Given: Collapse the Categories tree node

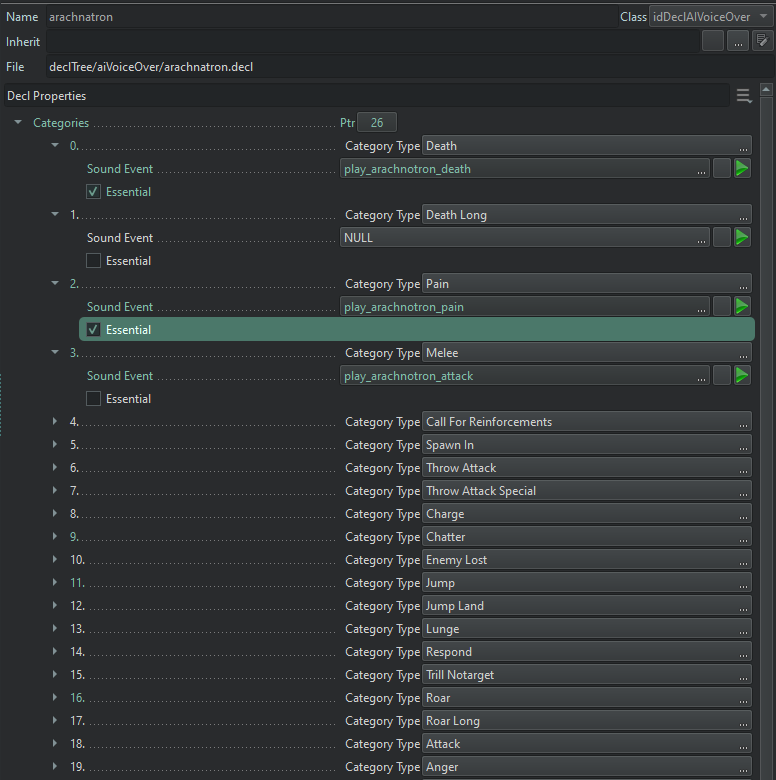Looking at the screenshot, I should 18,122.
